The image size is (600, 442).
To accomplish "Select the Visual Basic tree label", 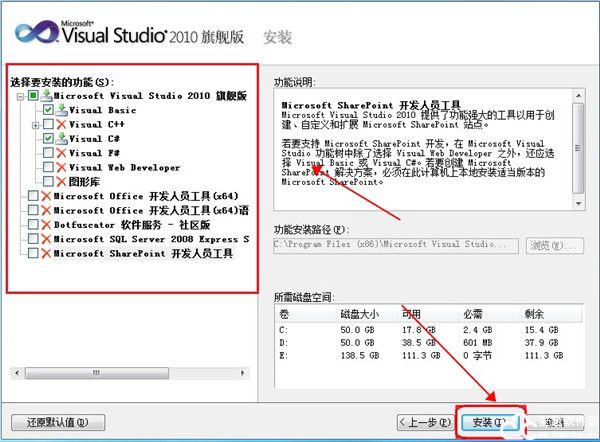I will point(103,110).
